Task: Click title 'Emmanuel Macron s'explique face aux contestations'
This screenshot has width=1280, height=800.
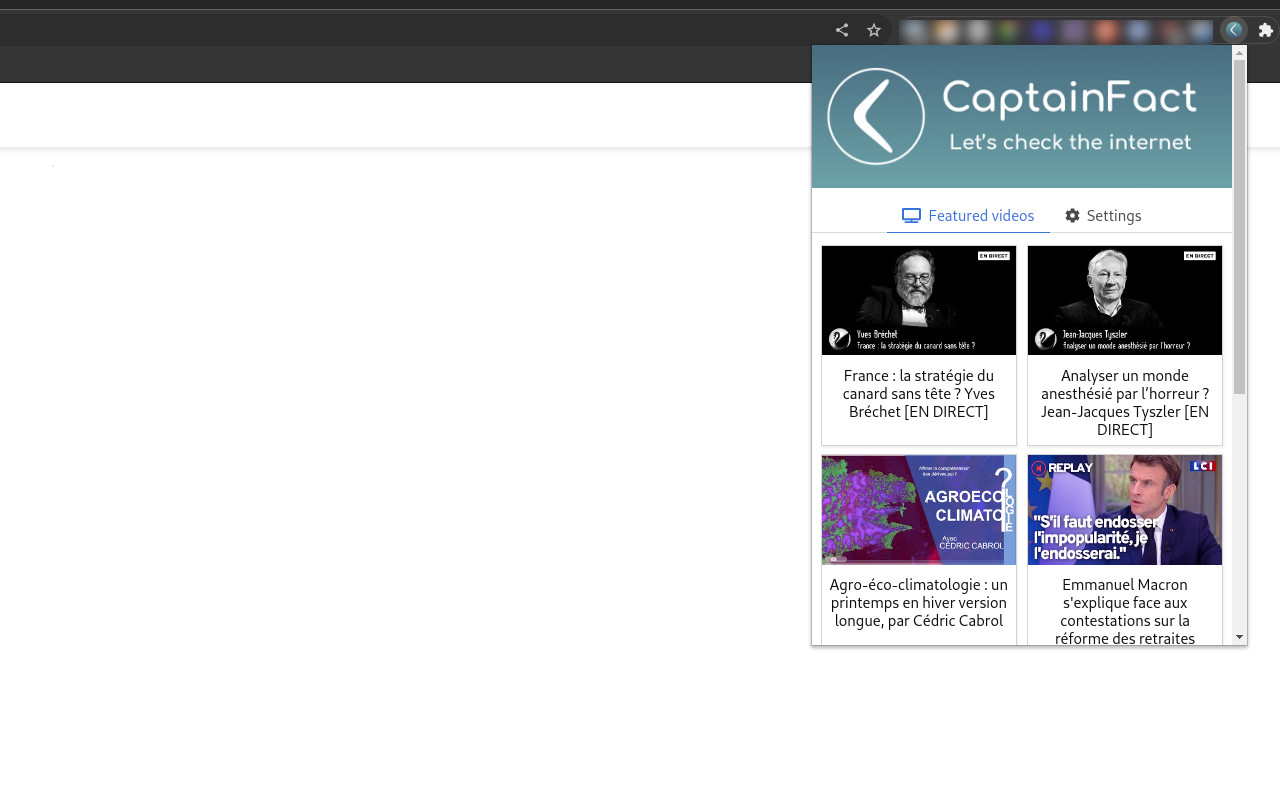Action: [1125, 612]
